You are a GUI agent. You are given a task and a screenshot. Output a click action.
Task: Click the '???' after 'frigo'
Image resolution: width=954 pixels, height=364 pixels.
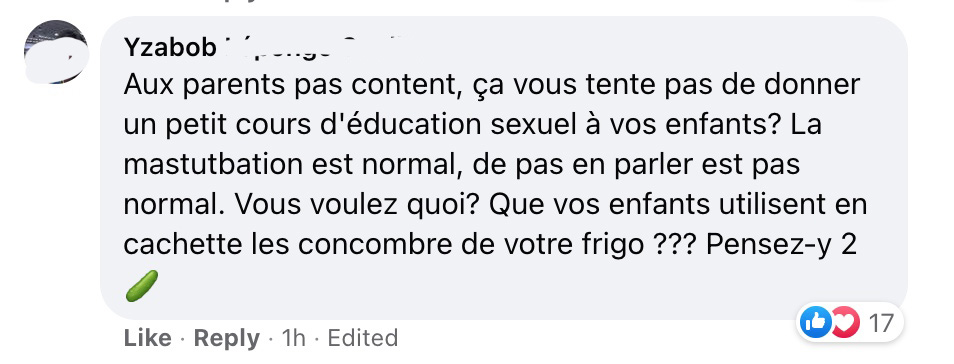tap(675, 245)
